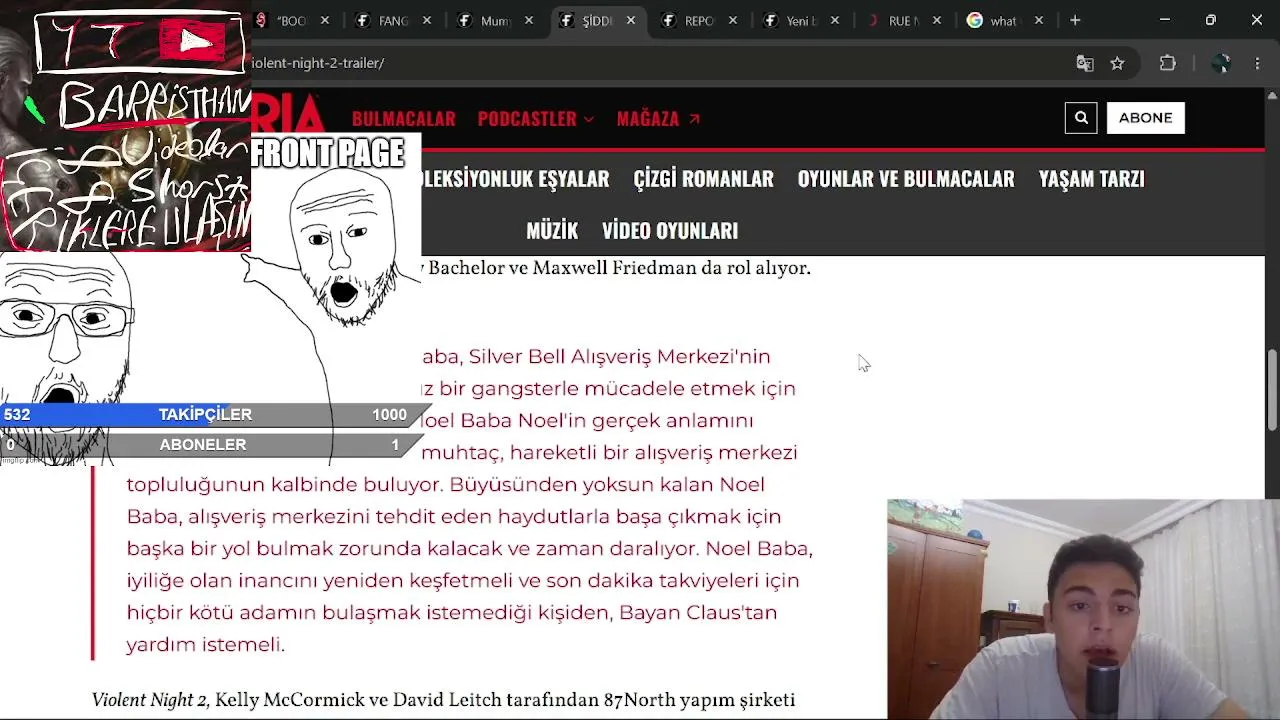Image resolution: width=1280 pixels, height=720 pixels.
Task: Click the address bar URL text
Action: 318,63
